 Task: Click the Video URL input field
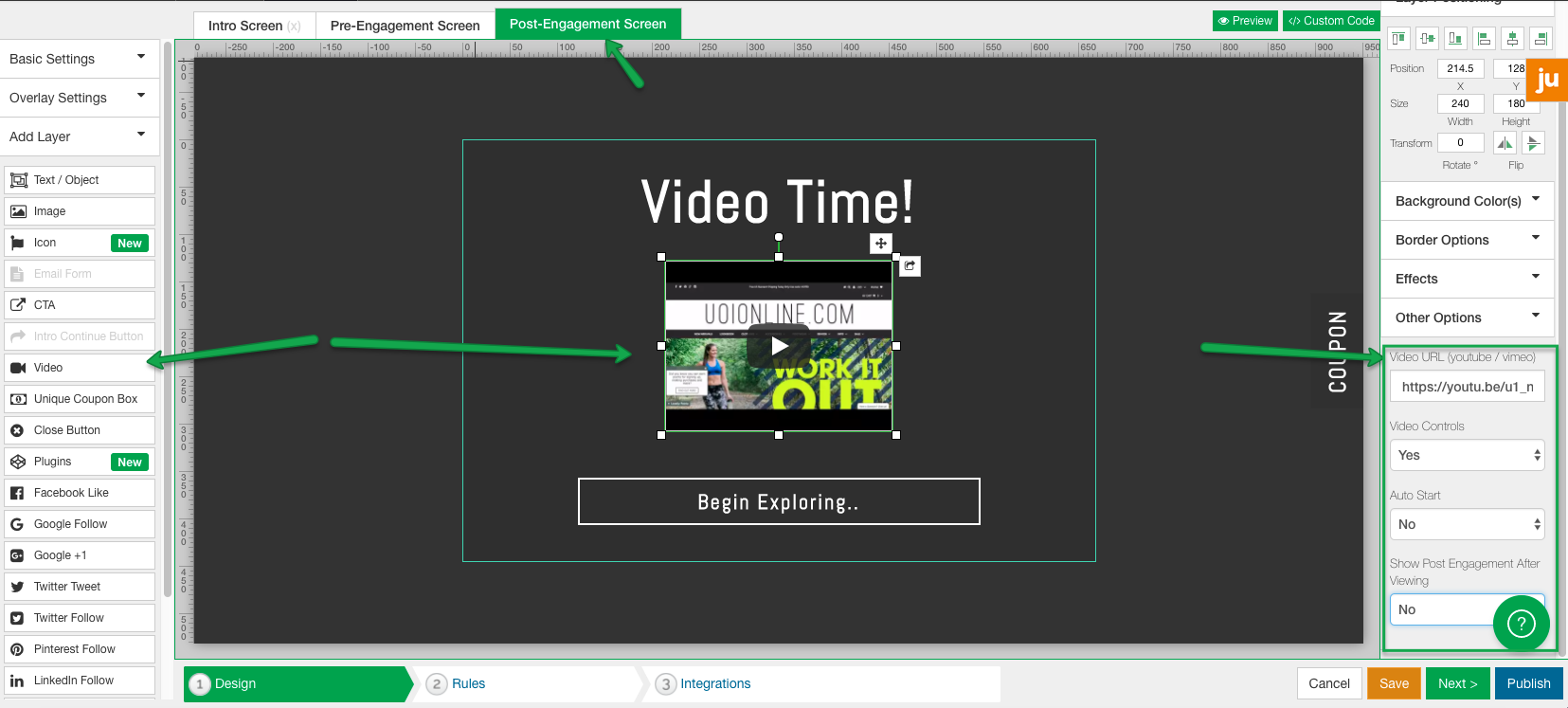(1467, 387)
